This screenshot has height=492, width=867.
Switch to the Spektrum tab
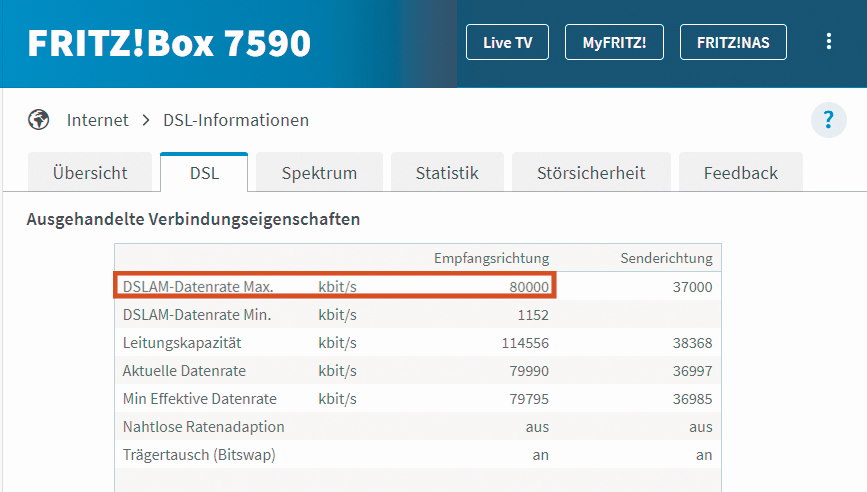click(x=319, y=172)
